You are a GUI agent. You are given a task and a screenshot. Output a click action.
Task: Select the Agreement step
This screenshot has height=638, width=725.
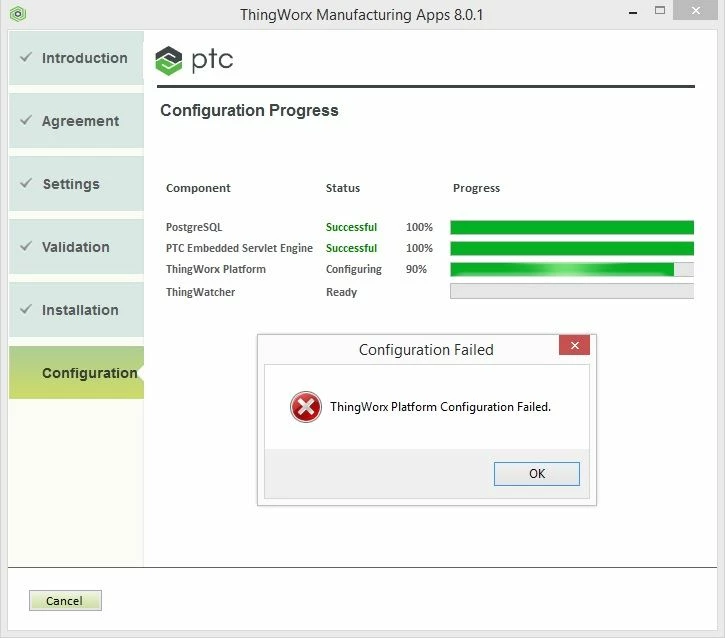coord(76,121)
